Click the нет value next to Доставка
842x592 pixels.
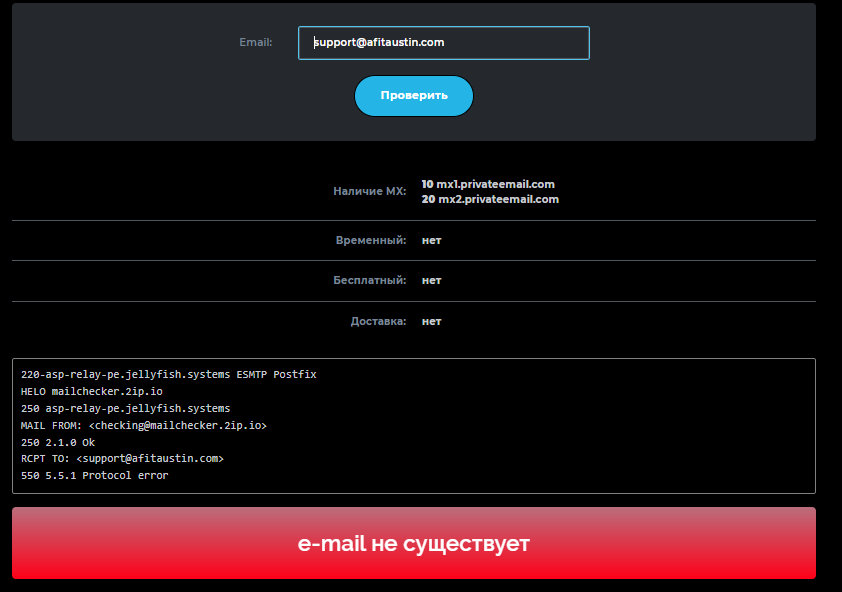[431, 322]
